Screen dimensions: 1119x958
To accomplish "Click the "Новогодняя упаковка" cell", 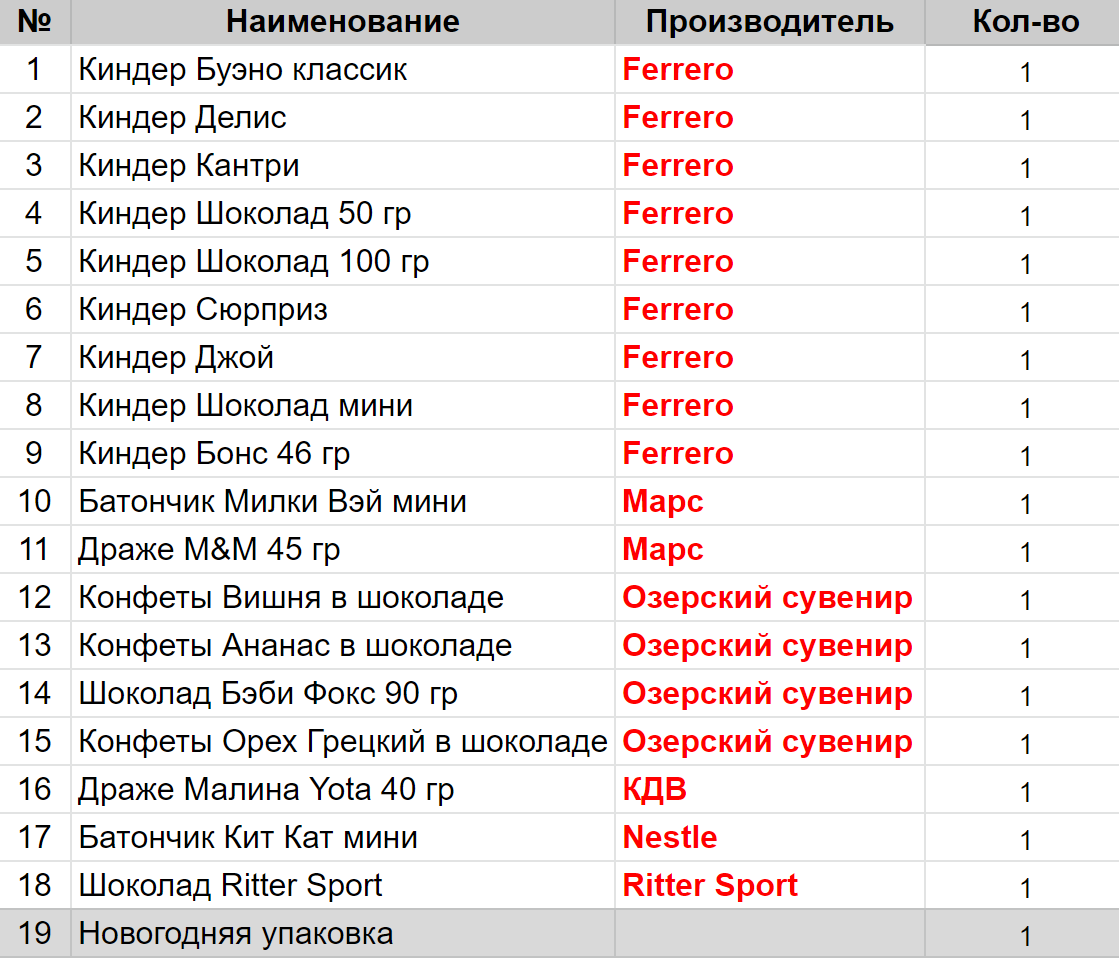I will coord(236,934).
